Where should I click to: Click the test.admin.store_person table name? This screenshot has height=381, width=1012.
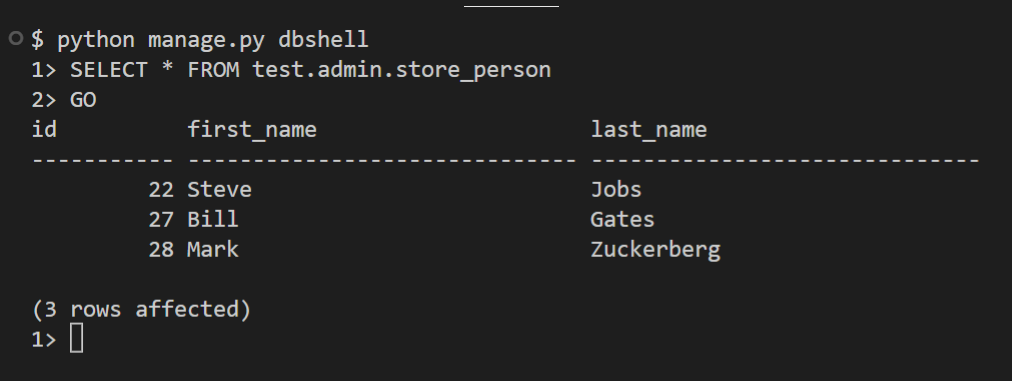coord(401,70)
